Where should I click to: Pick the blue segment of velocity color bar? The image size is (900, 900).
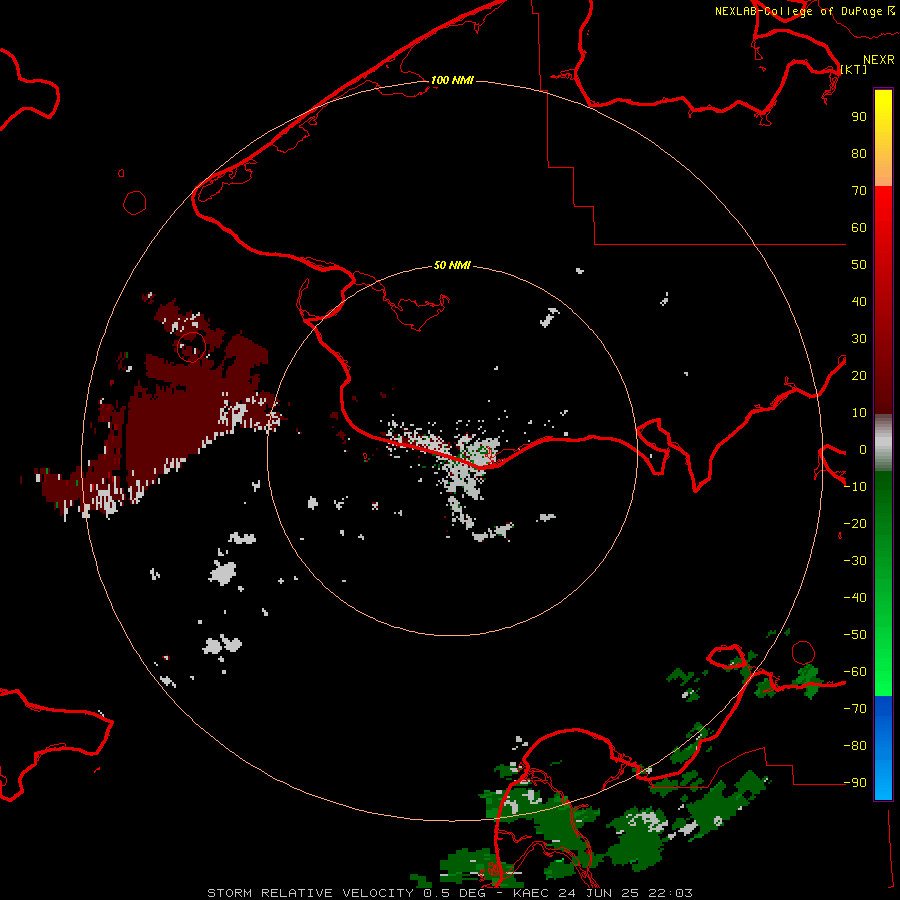[883, 748]
